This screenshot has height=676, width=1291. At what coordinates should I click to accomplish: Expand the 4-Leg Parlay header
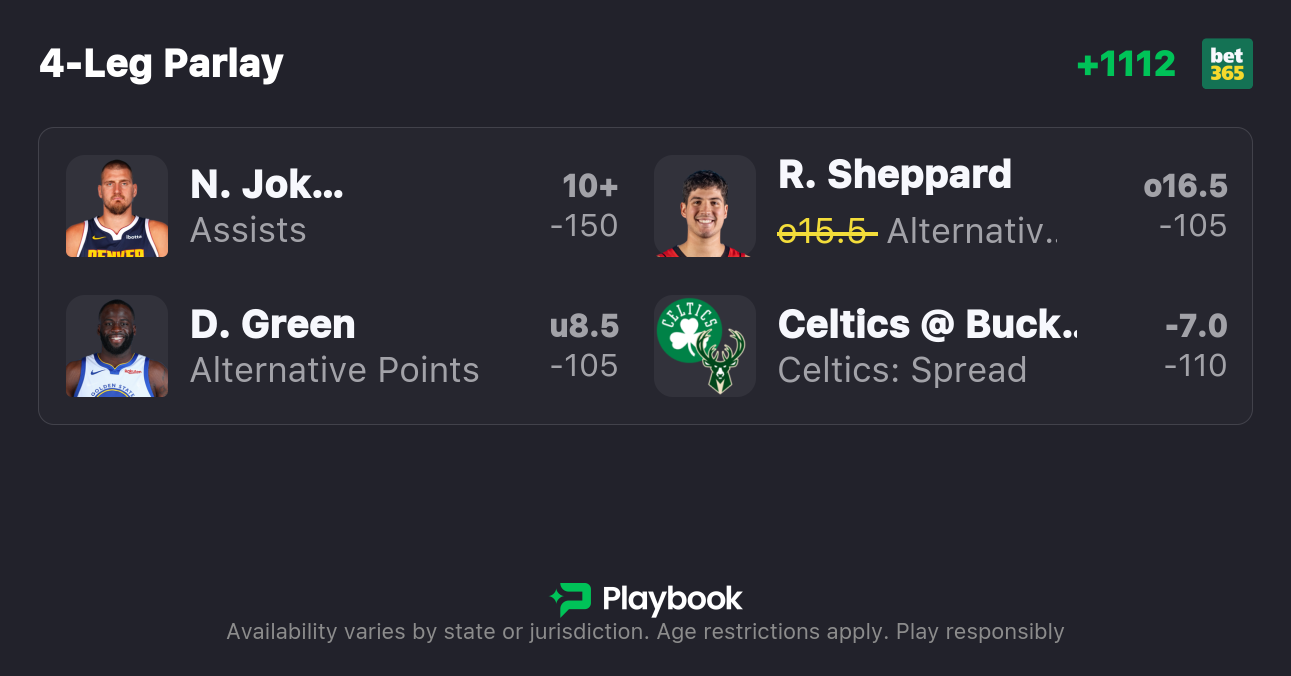click(x=161, y=62)
